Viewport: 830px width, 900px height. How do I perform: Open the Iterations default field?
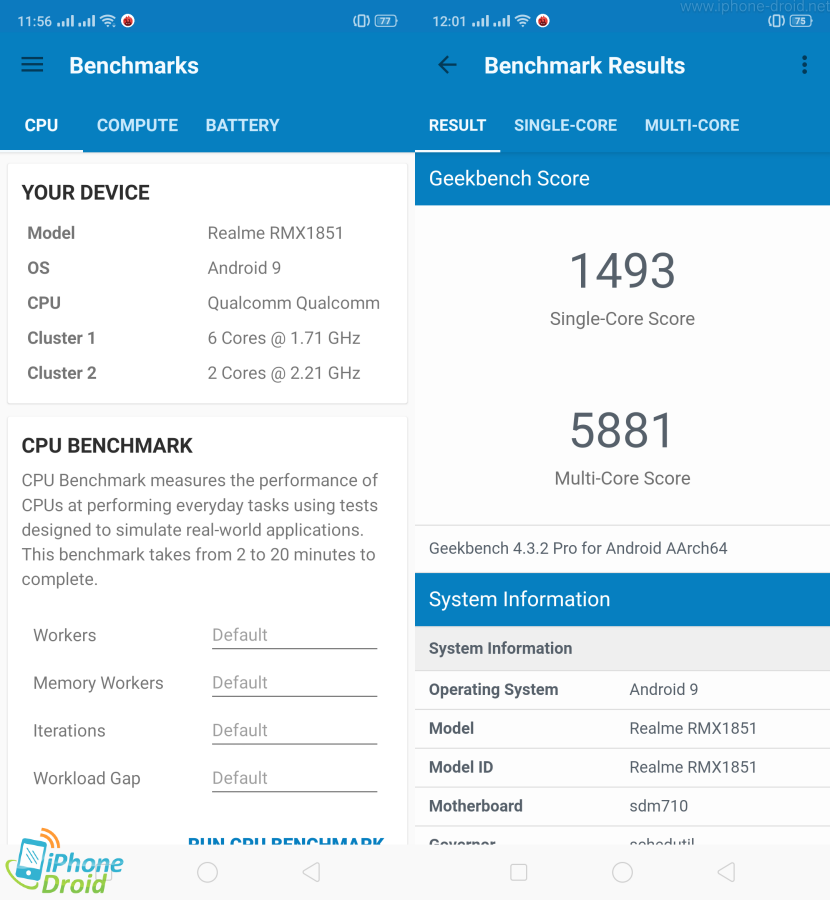[294, 731]
